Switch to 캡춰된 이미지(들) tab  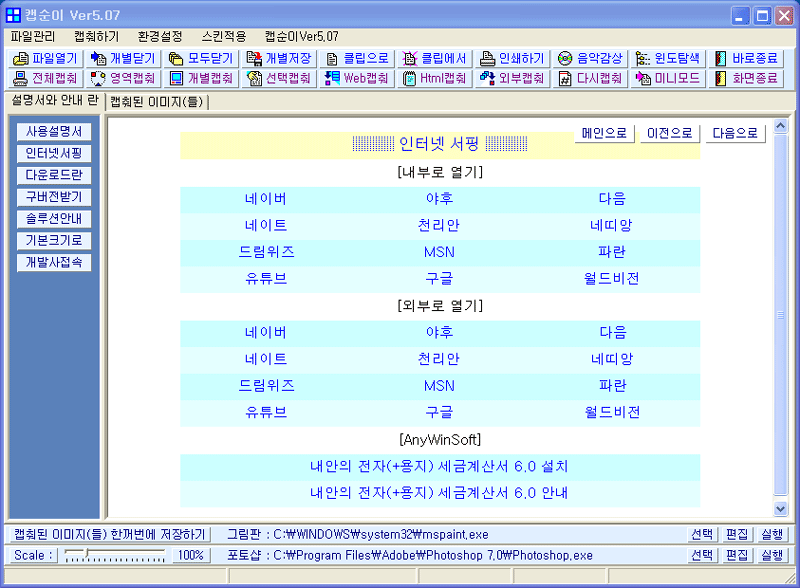(157, 102)
